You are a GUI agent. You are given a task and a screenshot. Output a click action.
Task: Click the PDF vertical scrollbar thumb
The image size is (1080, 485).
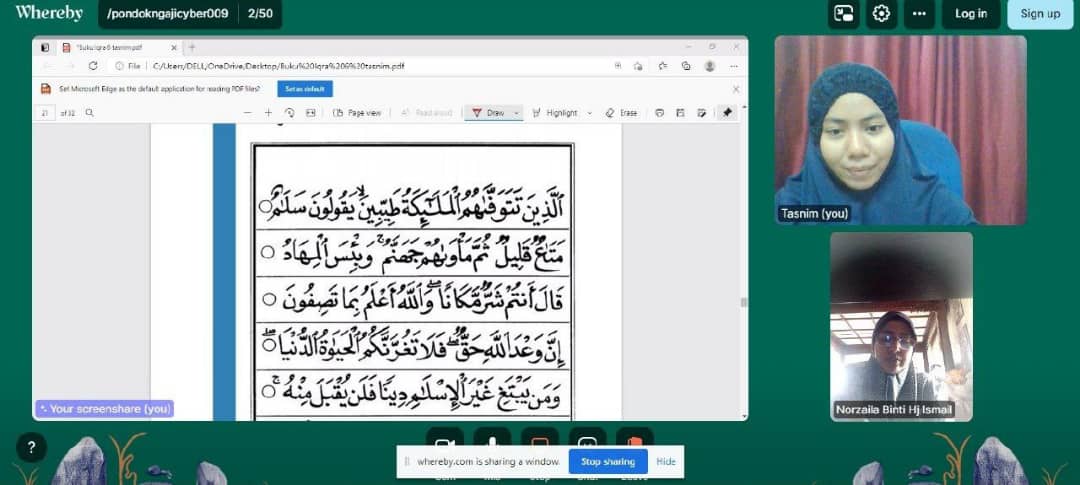pyautogui.click(x=743, y=302)
